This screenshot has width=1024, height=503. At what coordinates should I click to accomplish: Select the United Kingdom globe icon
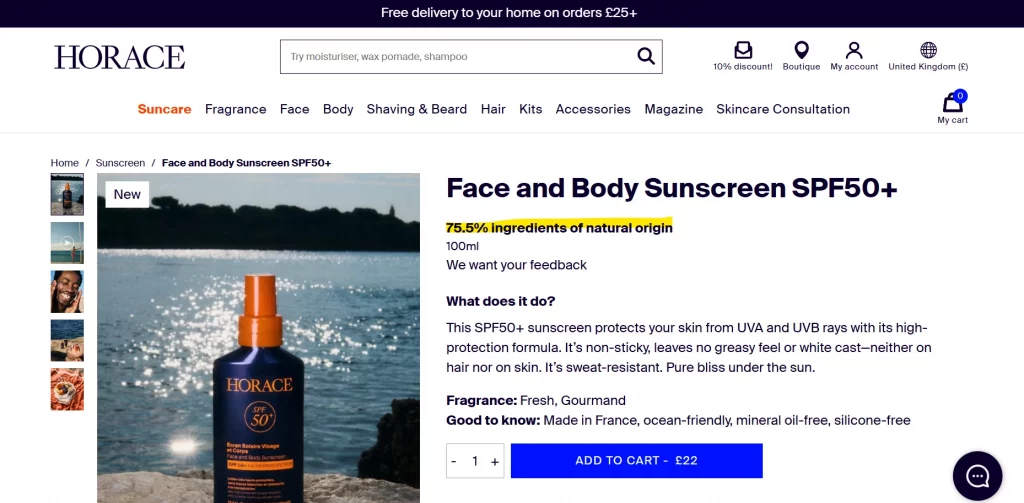click(x=928, y=50)
